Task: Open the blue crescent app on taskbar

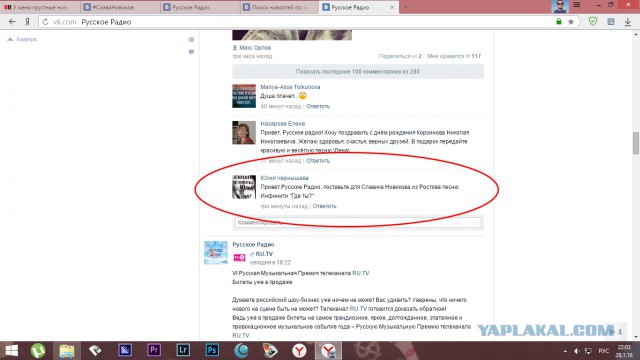Action: click(241, 351)
